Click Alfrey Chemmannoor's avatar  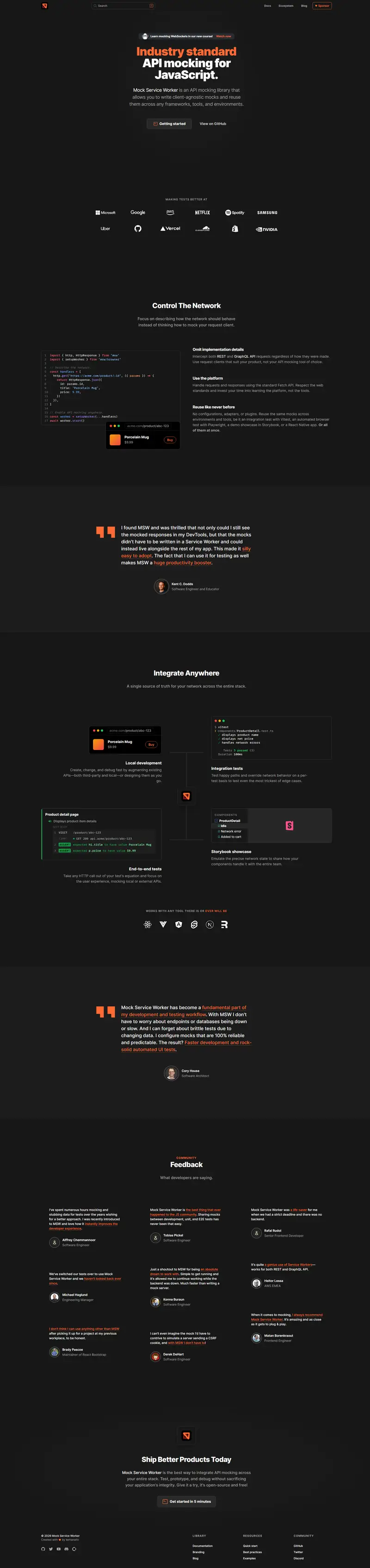tap(54, 1243)
